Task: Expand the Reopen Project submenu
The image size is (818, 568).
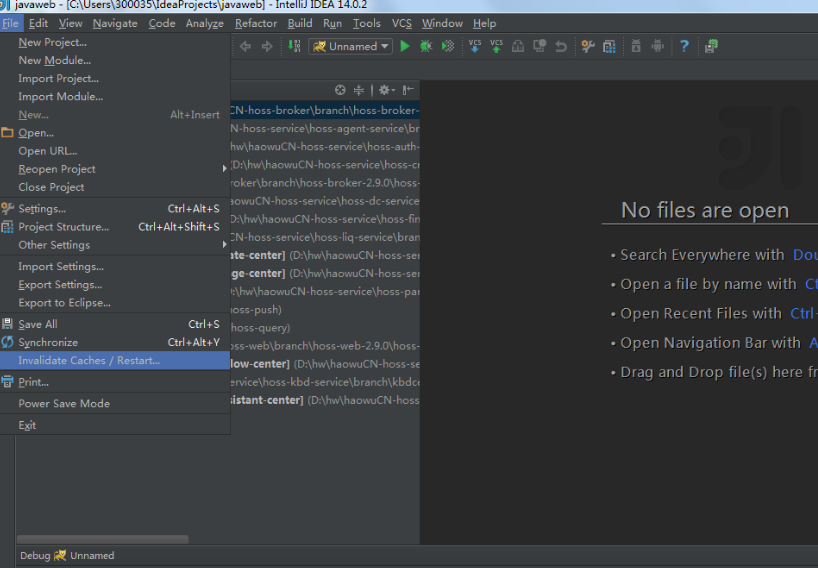Action: [115, 169]
